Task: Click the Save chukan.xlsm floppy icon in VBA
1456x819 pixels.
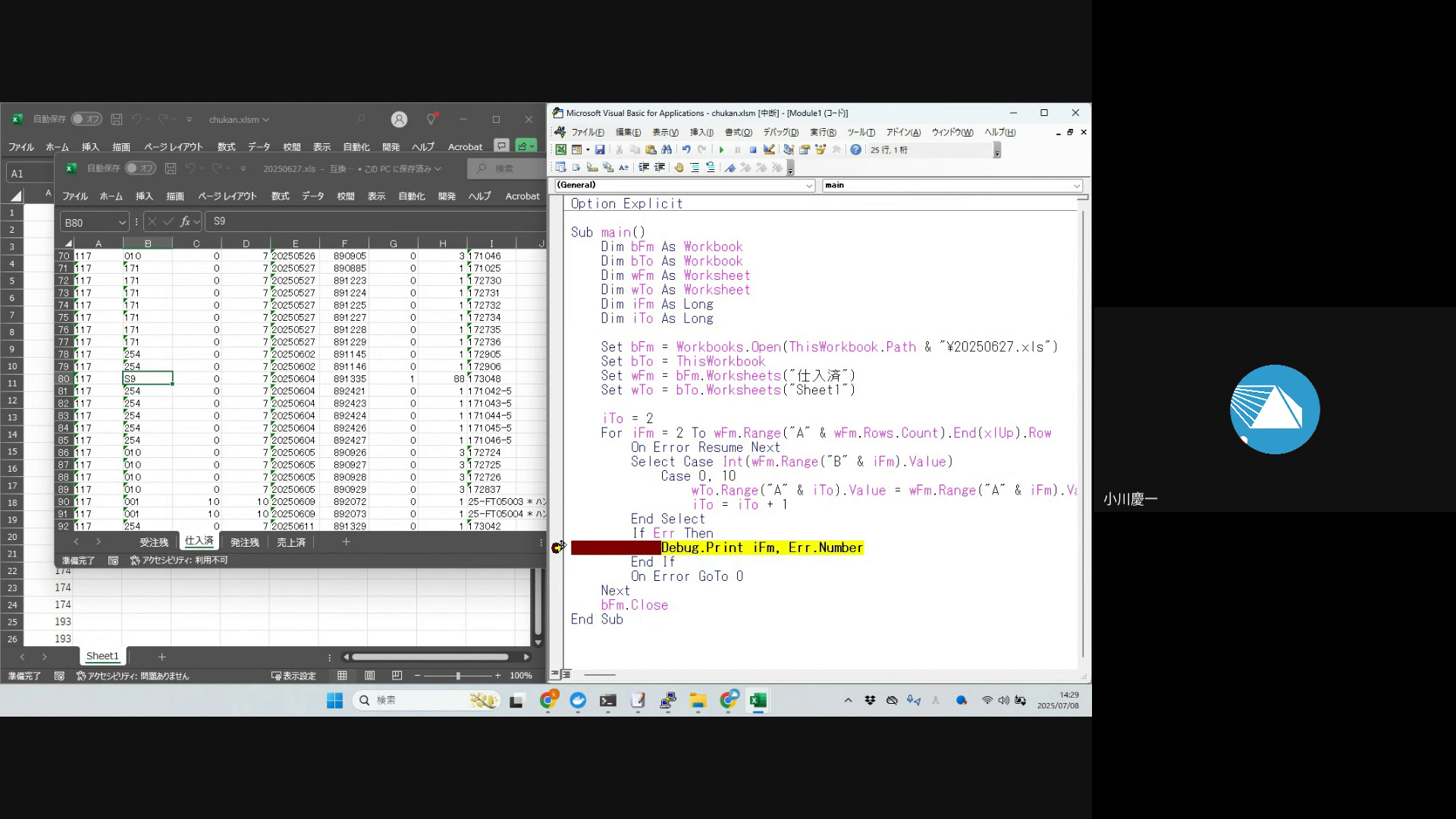Action: click(600, 150)
